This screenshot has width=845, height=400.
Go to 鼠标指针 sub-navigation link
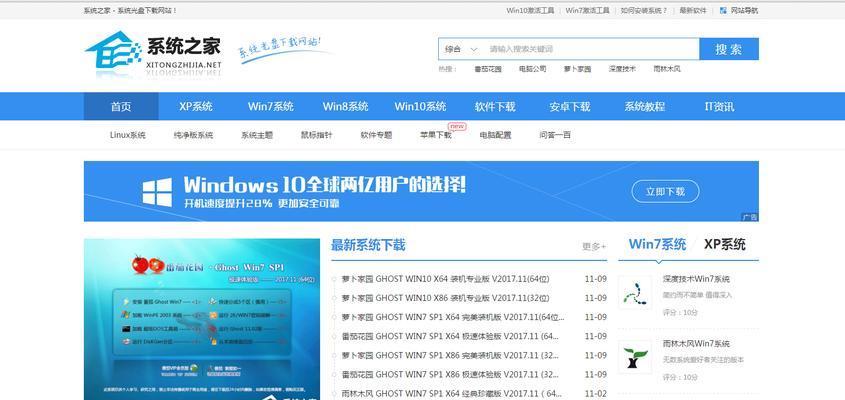[x=316, y=135]
